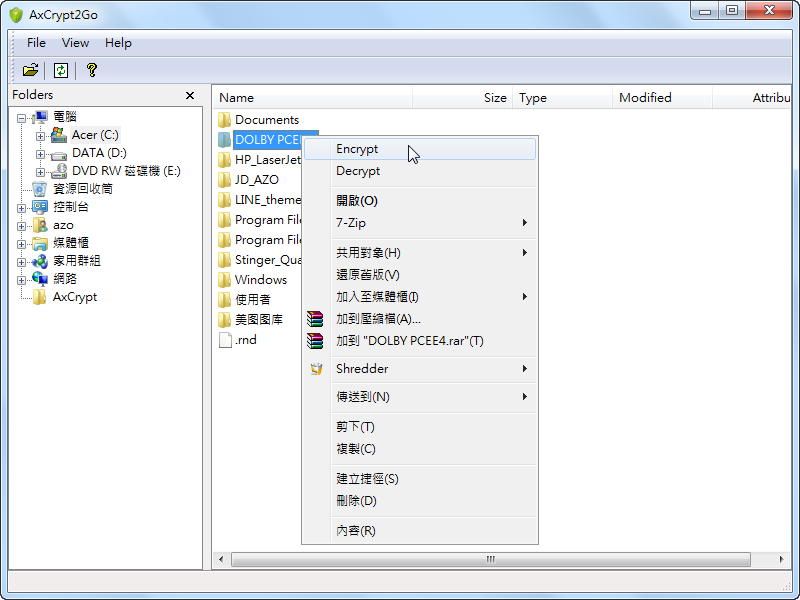Screen dimensions: 800x600
Task: Expand the 家用群組 tree node
Action: (x=21, y=262)
